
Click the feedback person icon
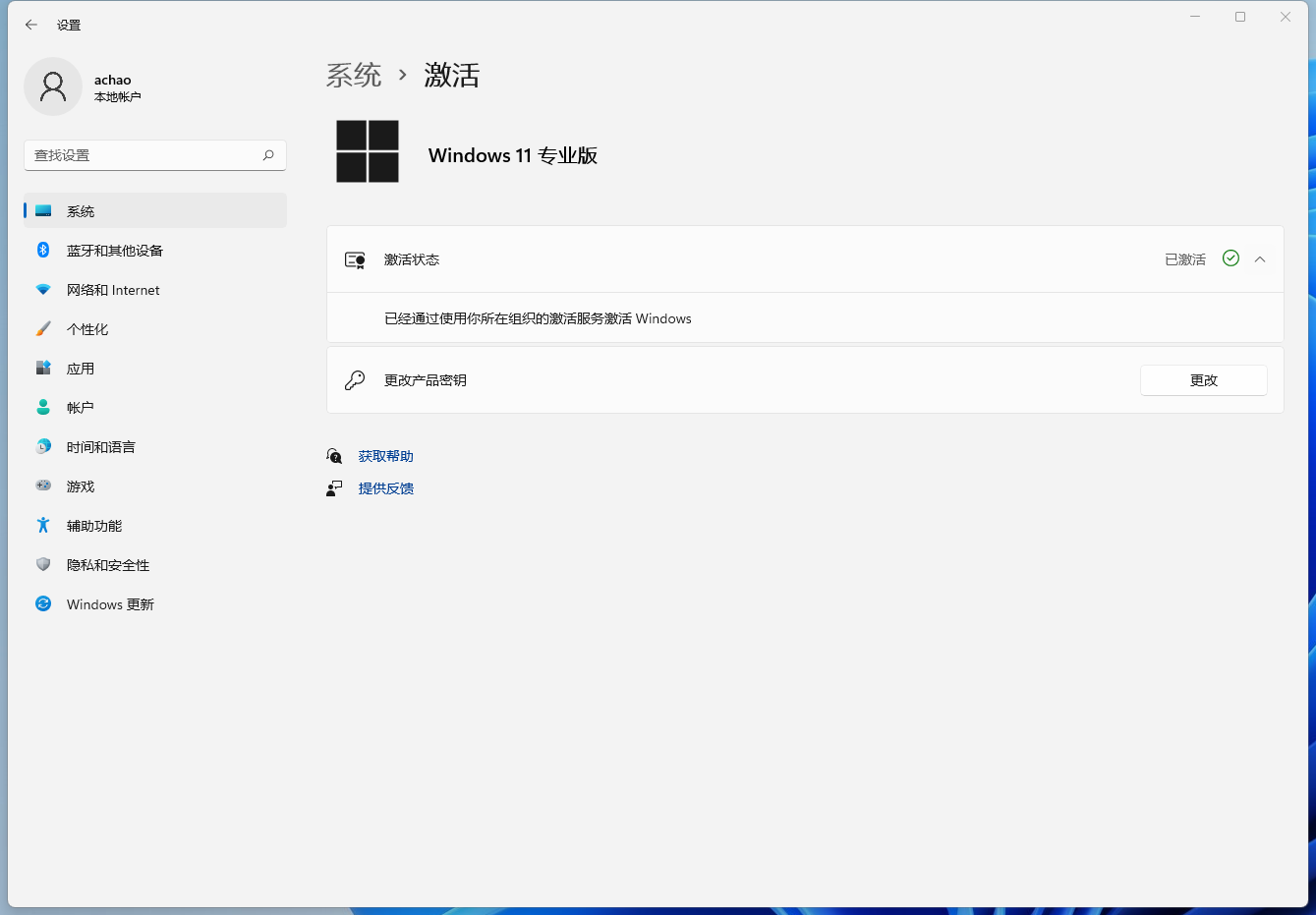pyautogui.click(x=334, y=488)
